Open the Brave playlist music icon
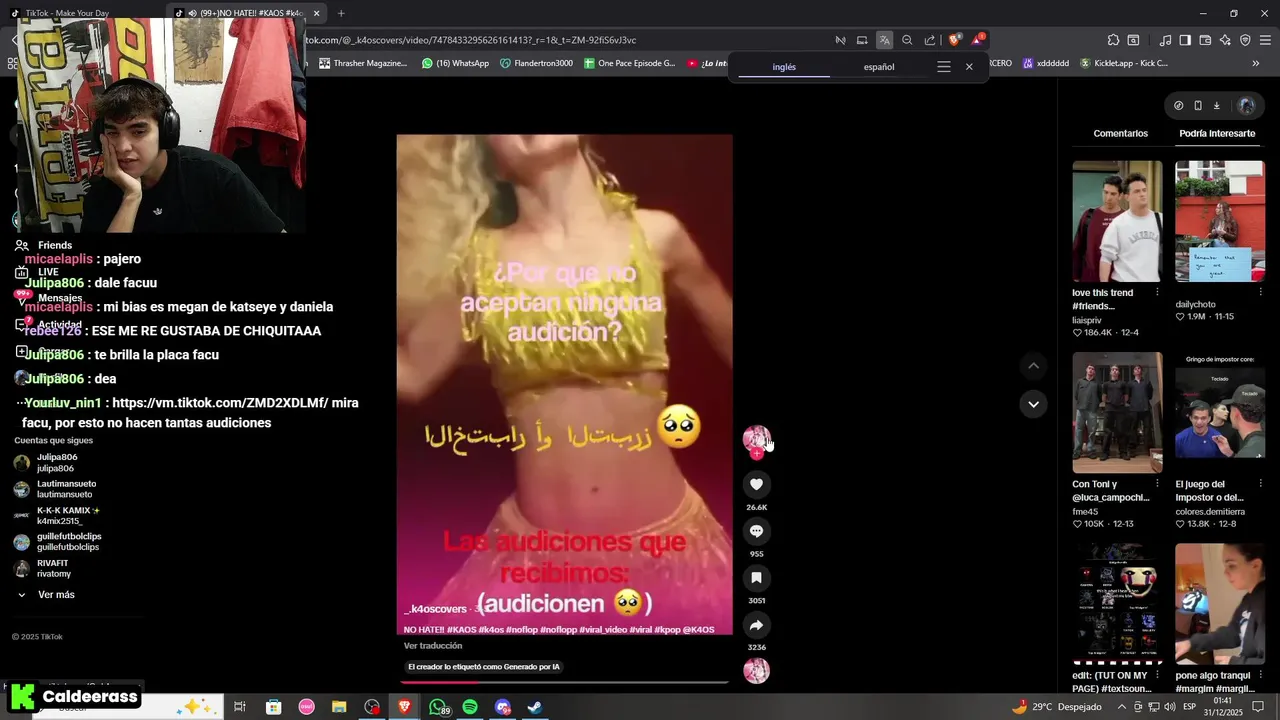Image resolution: width=1280 pixels, height=720 pixels. (1165, 40)
